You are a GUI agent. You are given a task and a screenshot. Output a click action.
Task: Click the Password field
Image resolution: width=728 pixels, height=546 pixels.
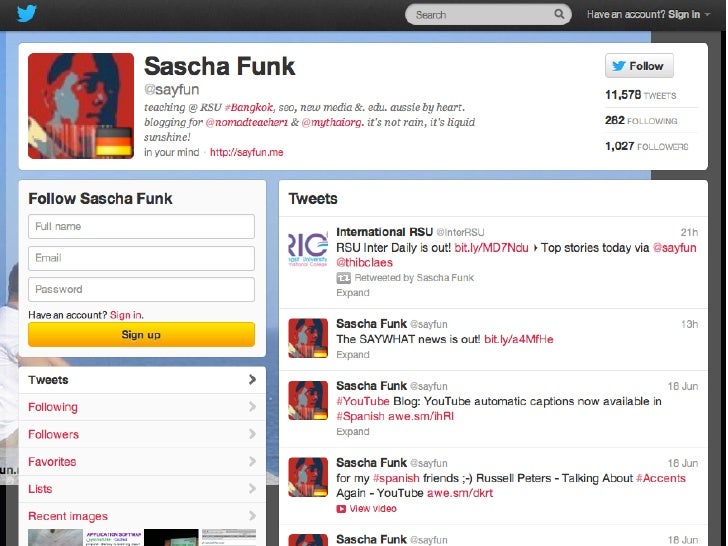point(141,289)
